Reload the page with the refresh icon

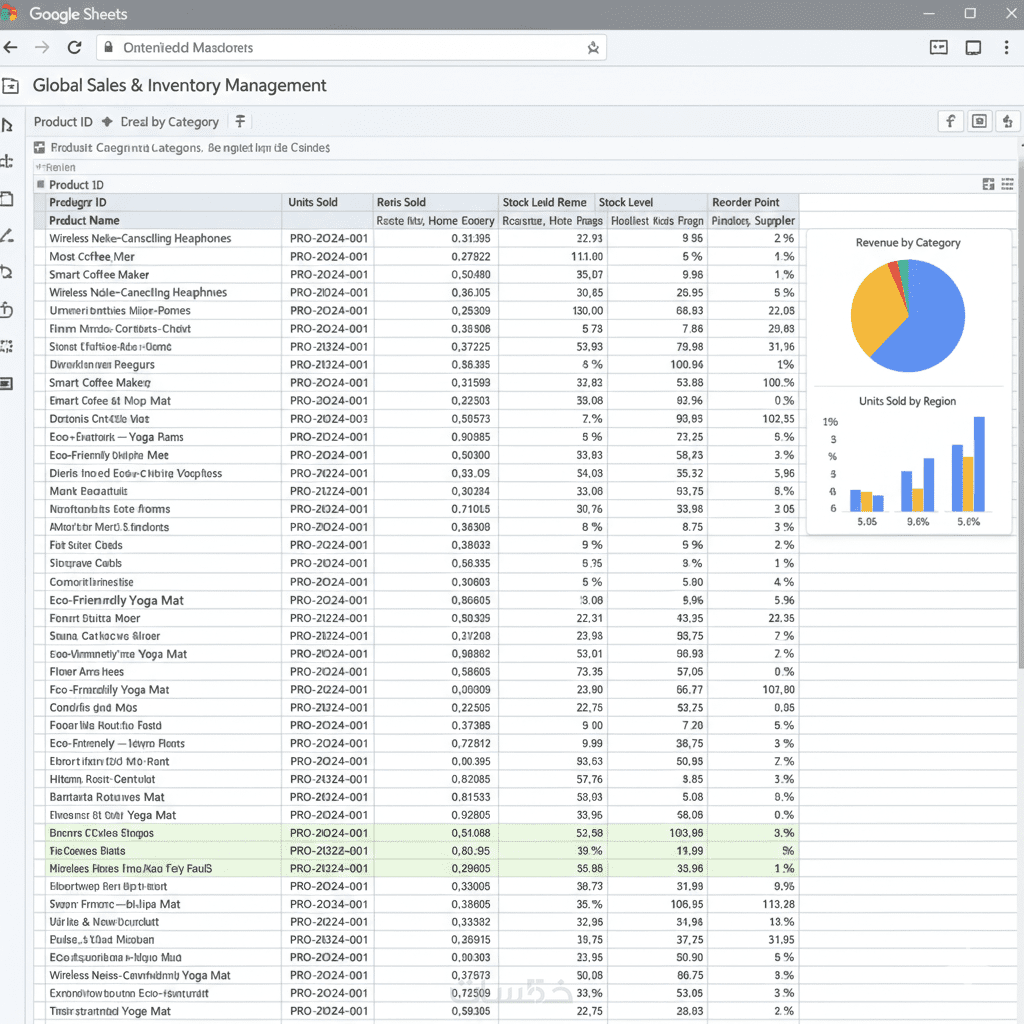[x=74, y=47]
